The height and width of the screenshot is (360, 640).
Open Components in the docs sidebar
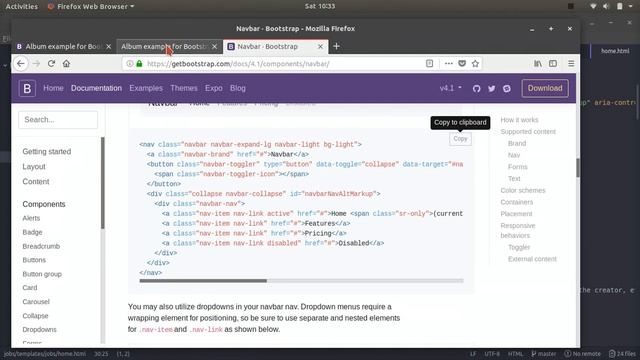point(44,204)
